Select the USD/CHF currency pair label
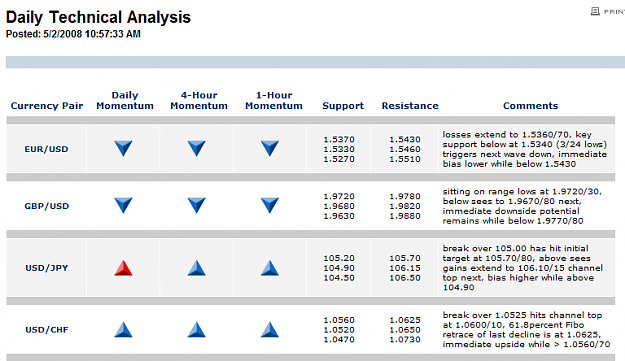The height and width of the screenshot is (361, 625). [47, 330]
